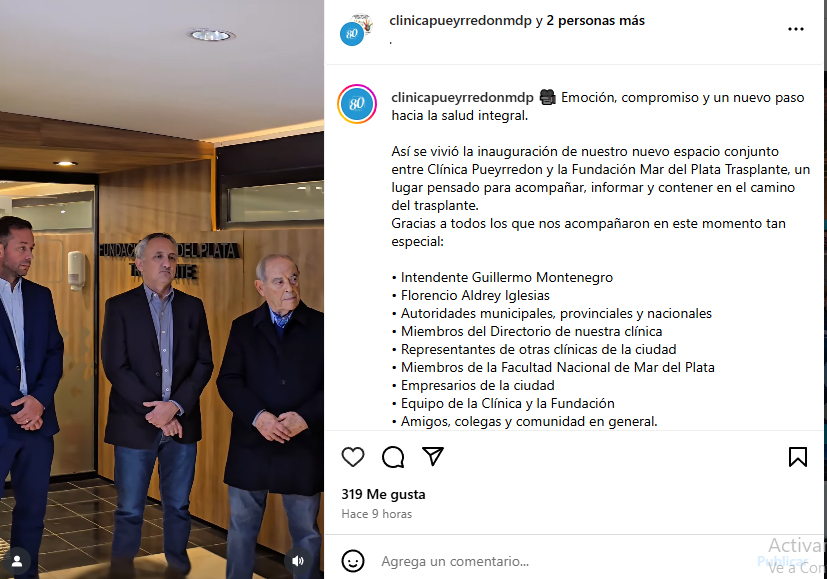Image resolution: width=827 pixels, height=579 pixels.
Task: Click the 'Agrega un comentario...' field
Action: point(564,561)
